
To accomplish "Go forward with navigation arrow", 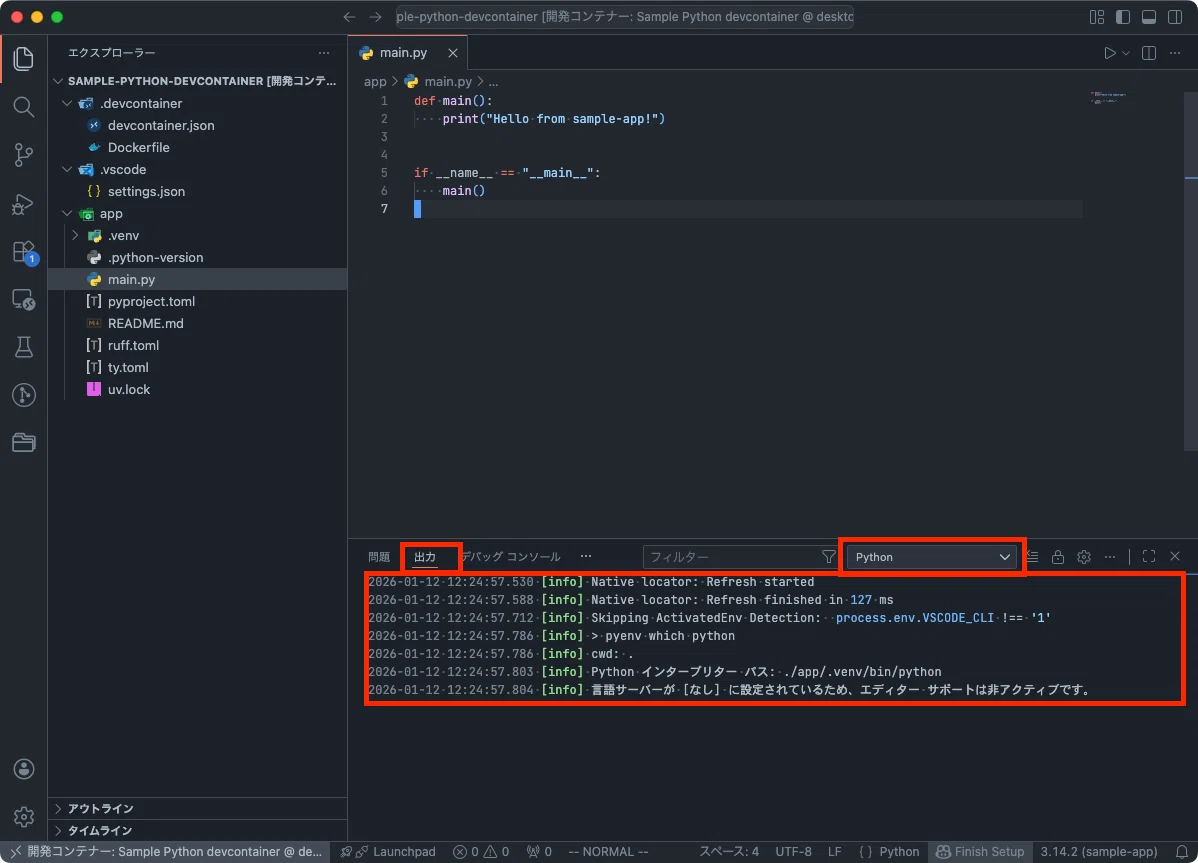I will (375, 17).
